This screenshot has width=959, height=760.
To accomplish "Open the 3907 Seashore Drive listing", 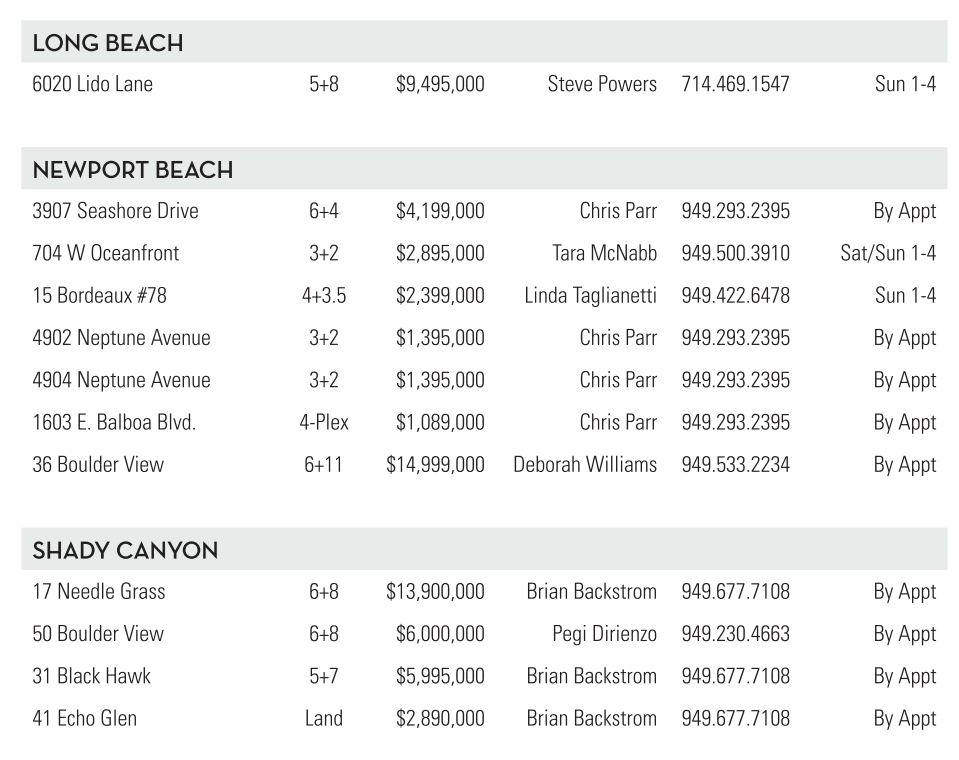I will click(x=115, y=211).
